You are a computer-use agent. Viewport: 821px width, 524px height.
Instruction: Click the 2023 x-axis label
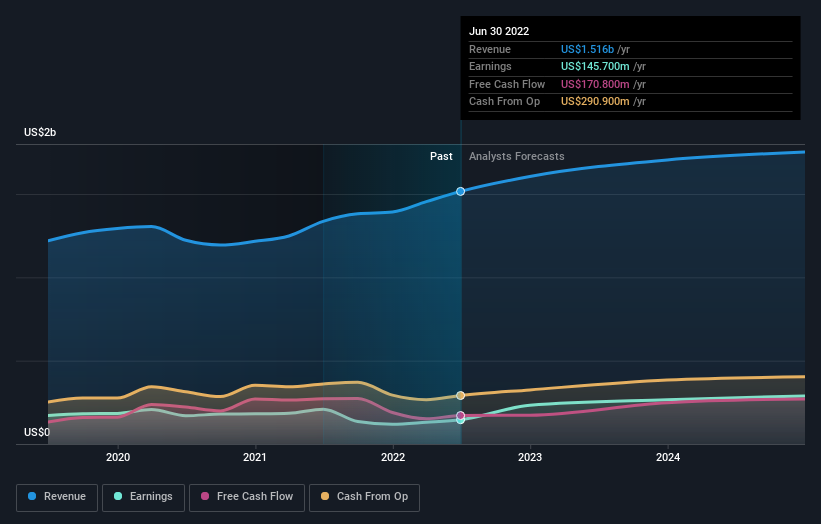pos(530,458)
